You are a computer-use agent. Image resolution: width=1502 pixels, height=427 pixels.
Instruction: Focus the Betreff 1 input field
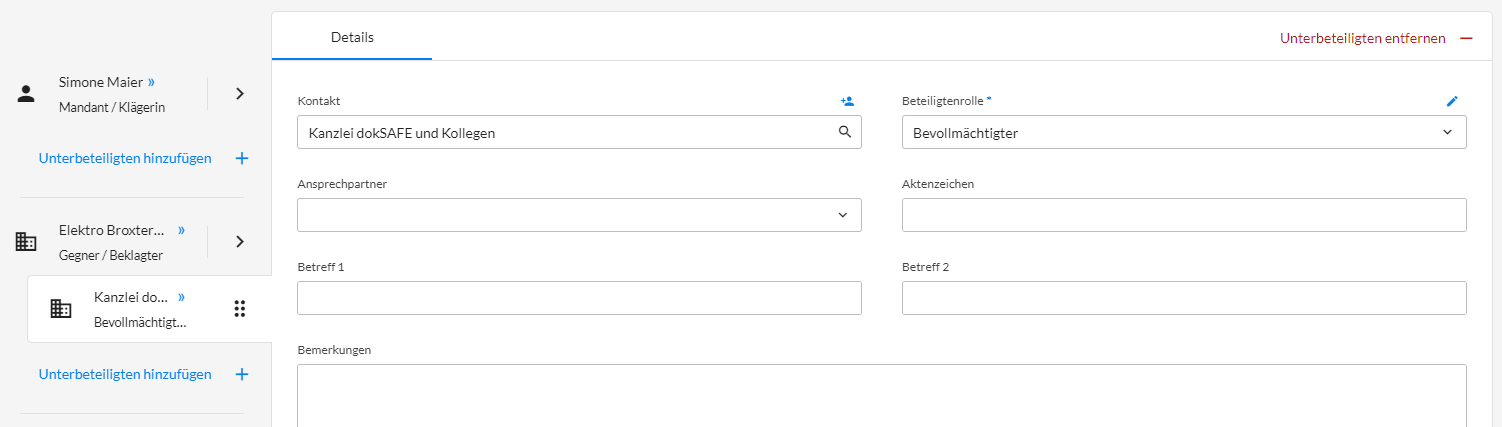pyautogui.click(x=579, y=298)
